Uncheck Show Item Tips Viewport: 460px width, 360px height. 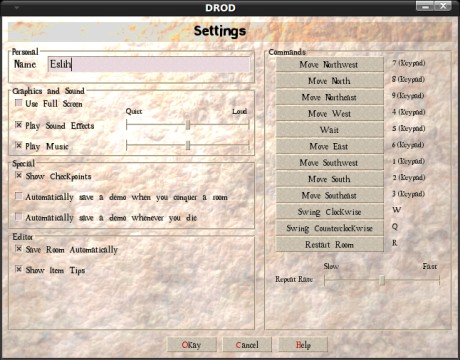click(x=19, y=269)
